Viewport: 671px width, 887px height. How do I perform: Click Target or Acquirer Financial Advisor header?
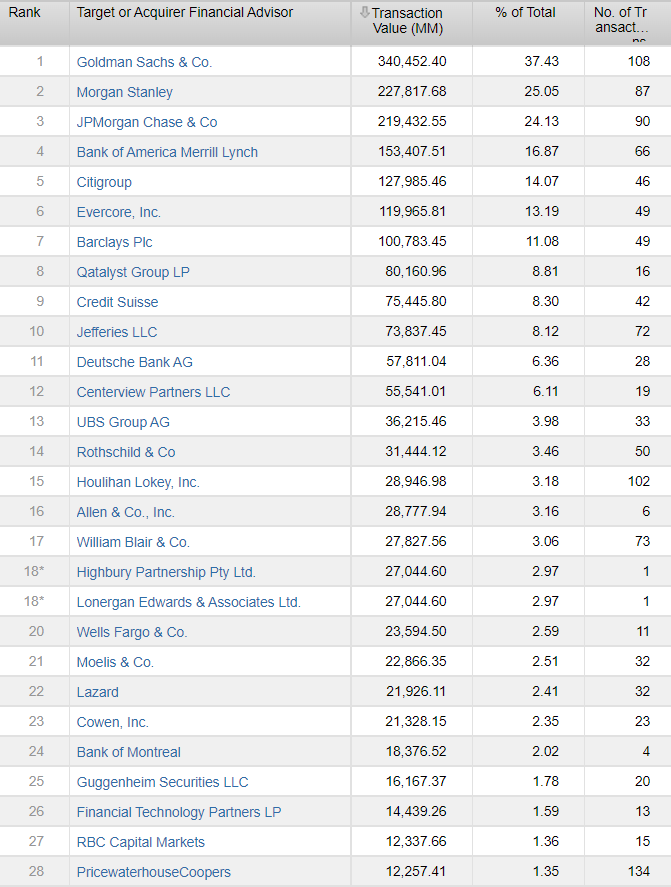point(185,13)
